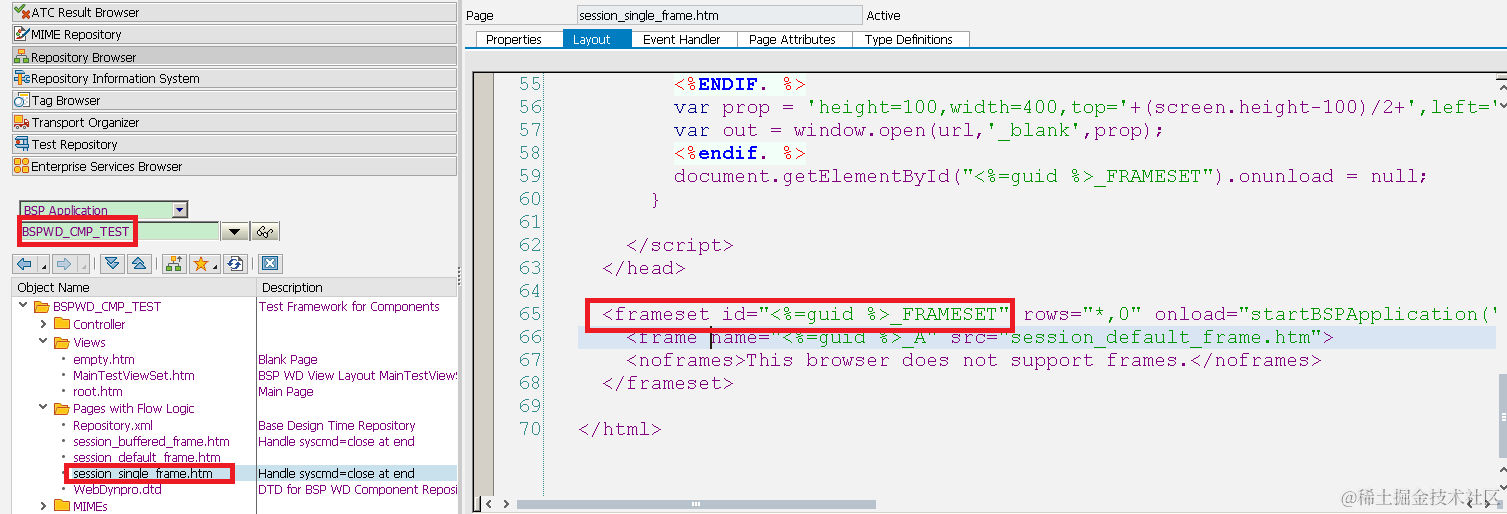Screen dimensions: 1507x514
Task: Open the object name history dropdown arrow
Action: tap(235, 232)
